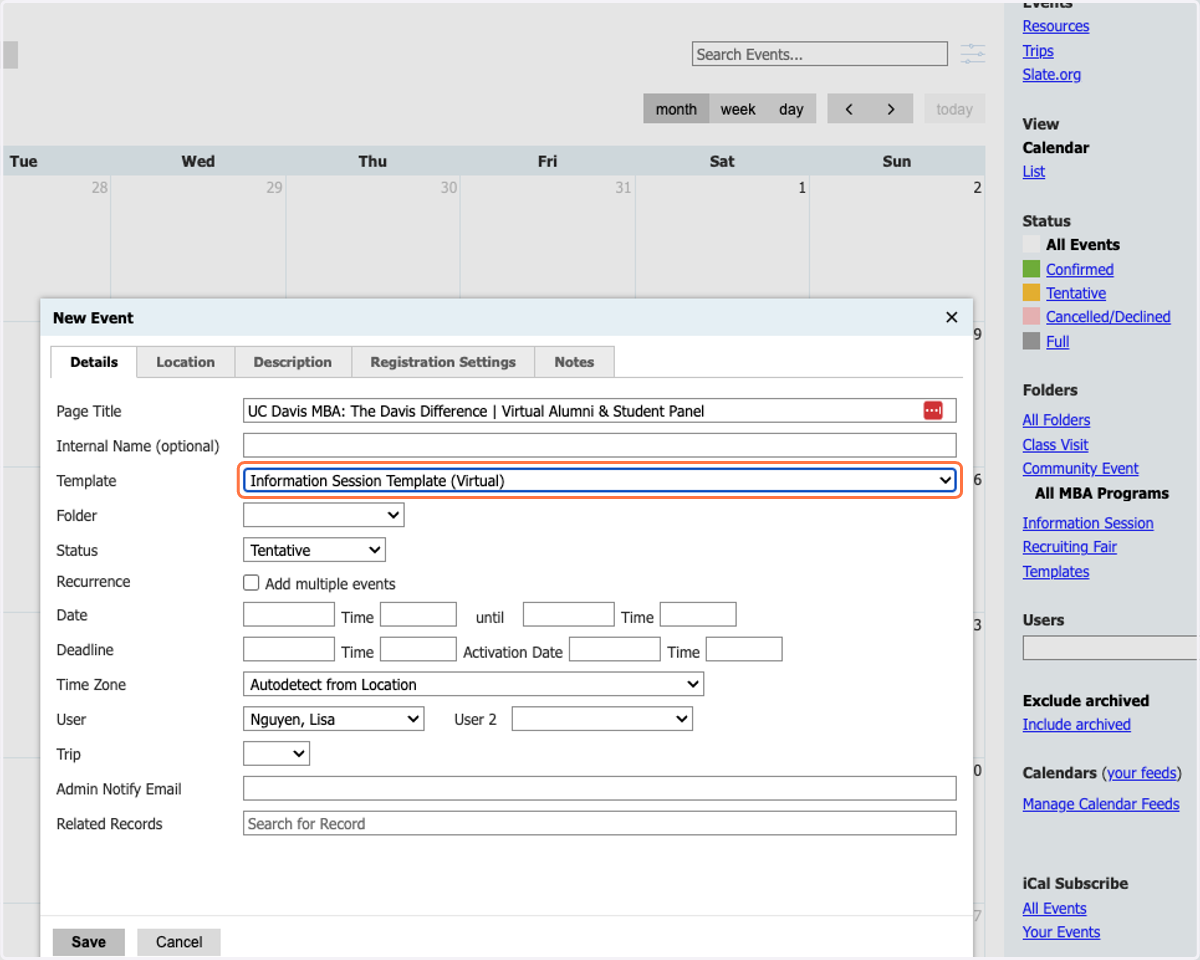The image size is (1200, 960).
Task: Click the All MBA Programs folder text
Action: 1101,493
